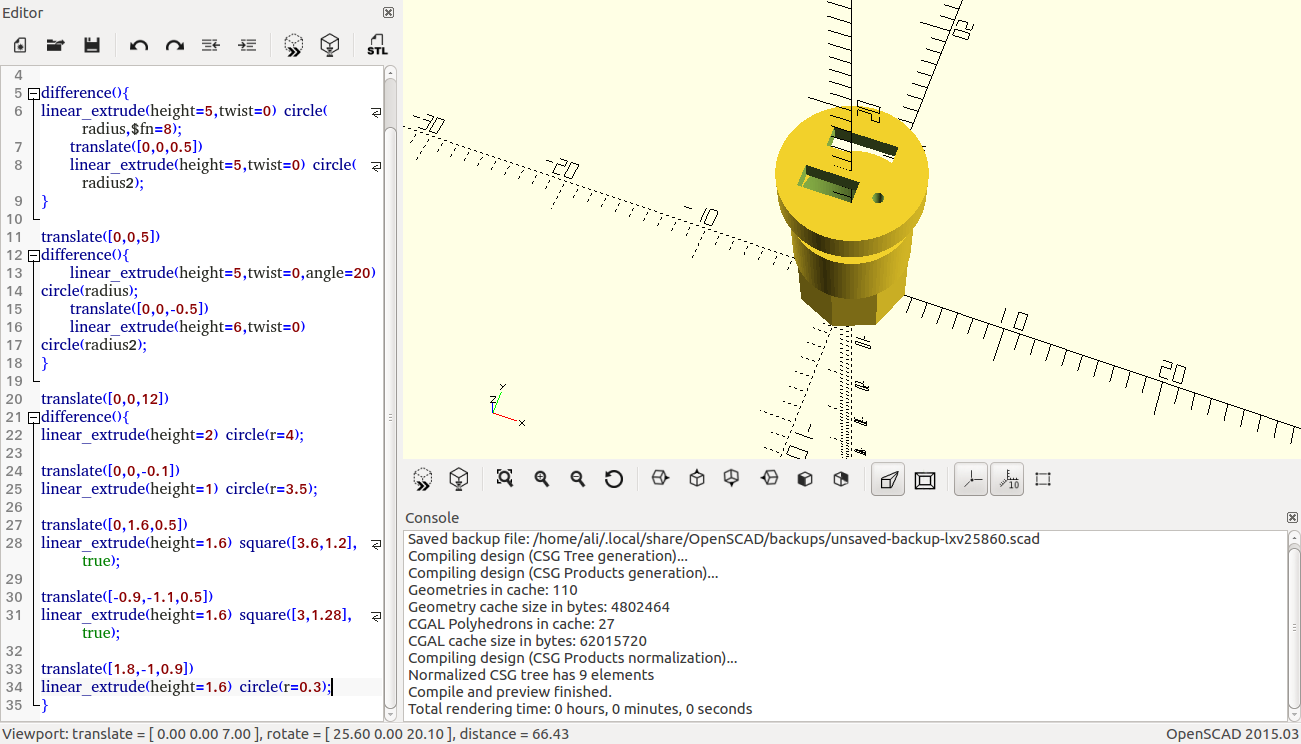The height and width of the screenshot is (744, 1301).
Task: Collapse the difference block at line 21
Action: pos(33,417)
